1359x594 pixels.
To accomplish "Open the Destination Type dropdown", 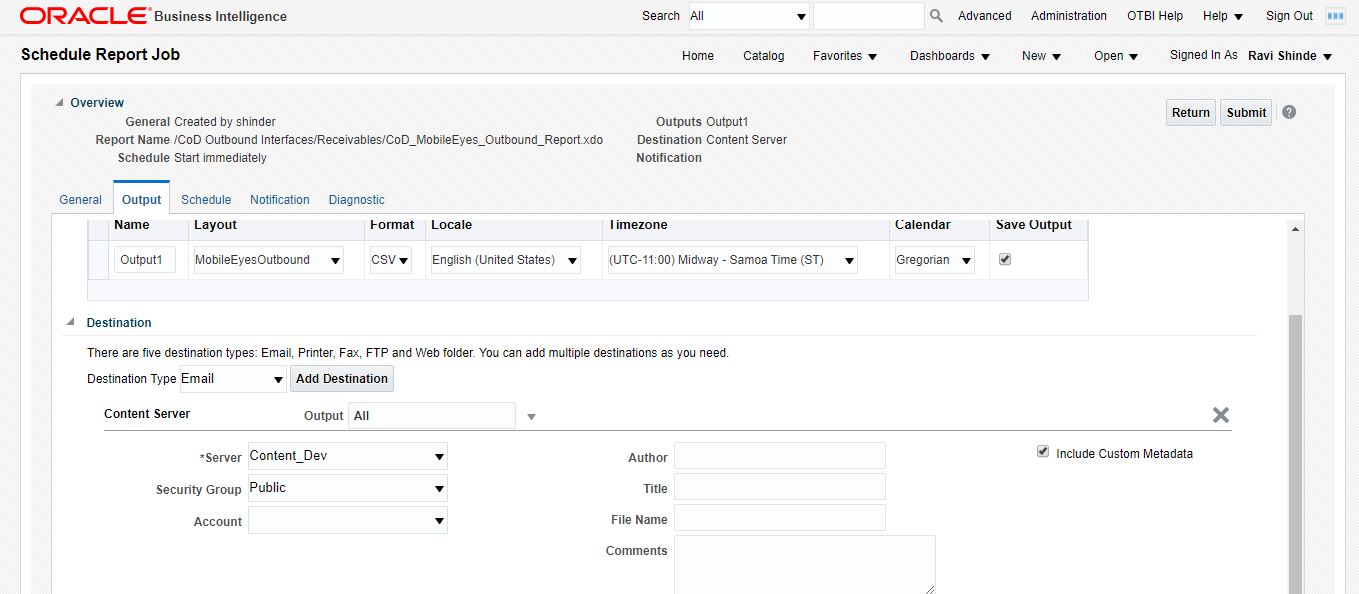I will [233, 379].
